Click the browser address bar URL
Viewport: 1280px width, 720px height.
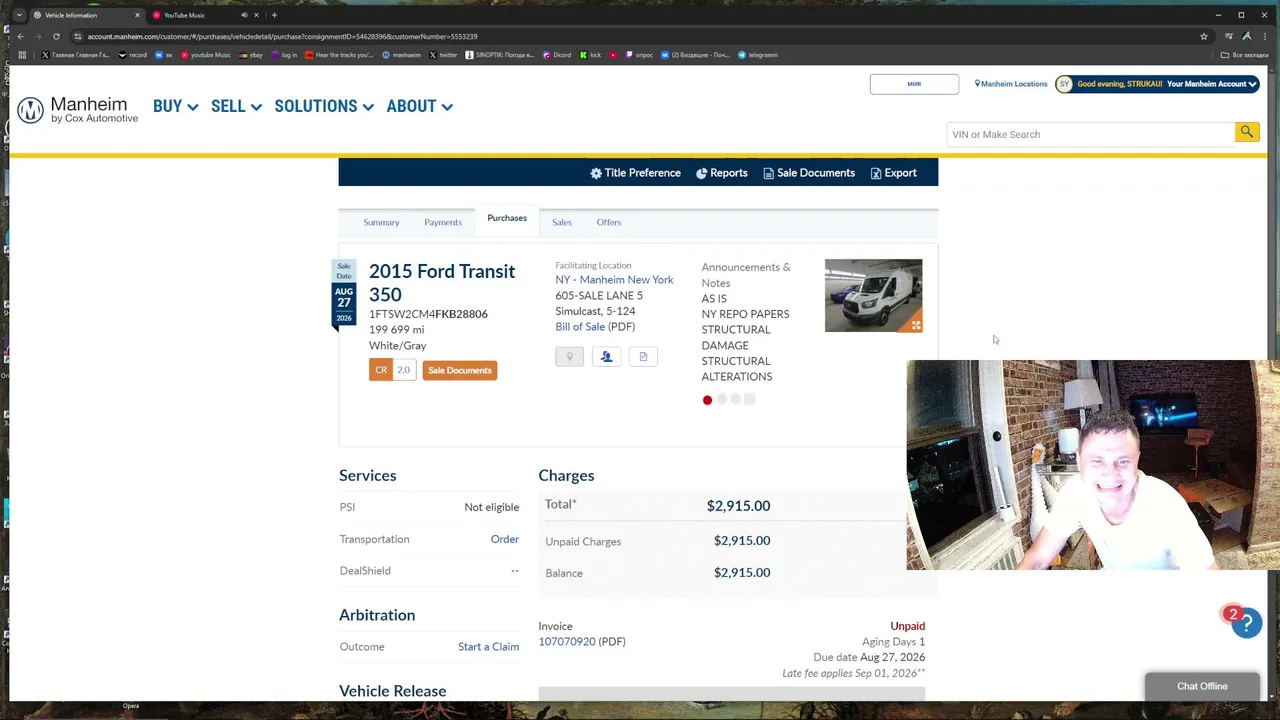pos(282,36)
